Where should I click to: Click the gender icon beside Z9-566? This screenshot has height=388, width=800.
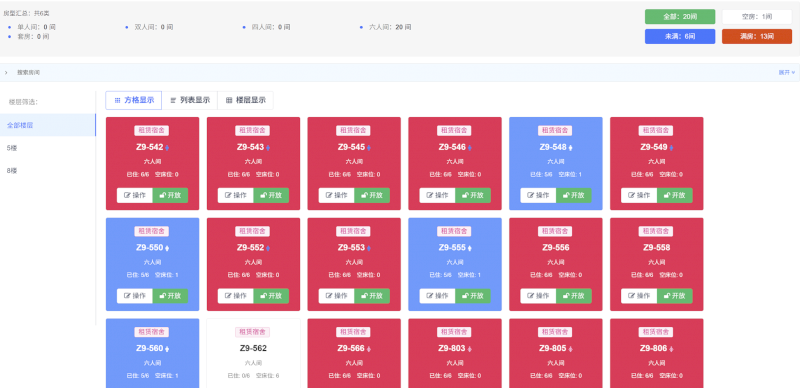369,349
